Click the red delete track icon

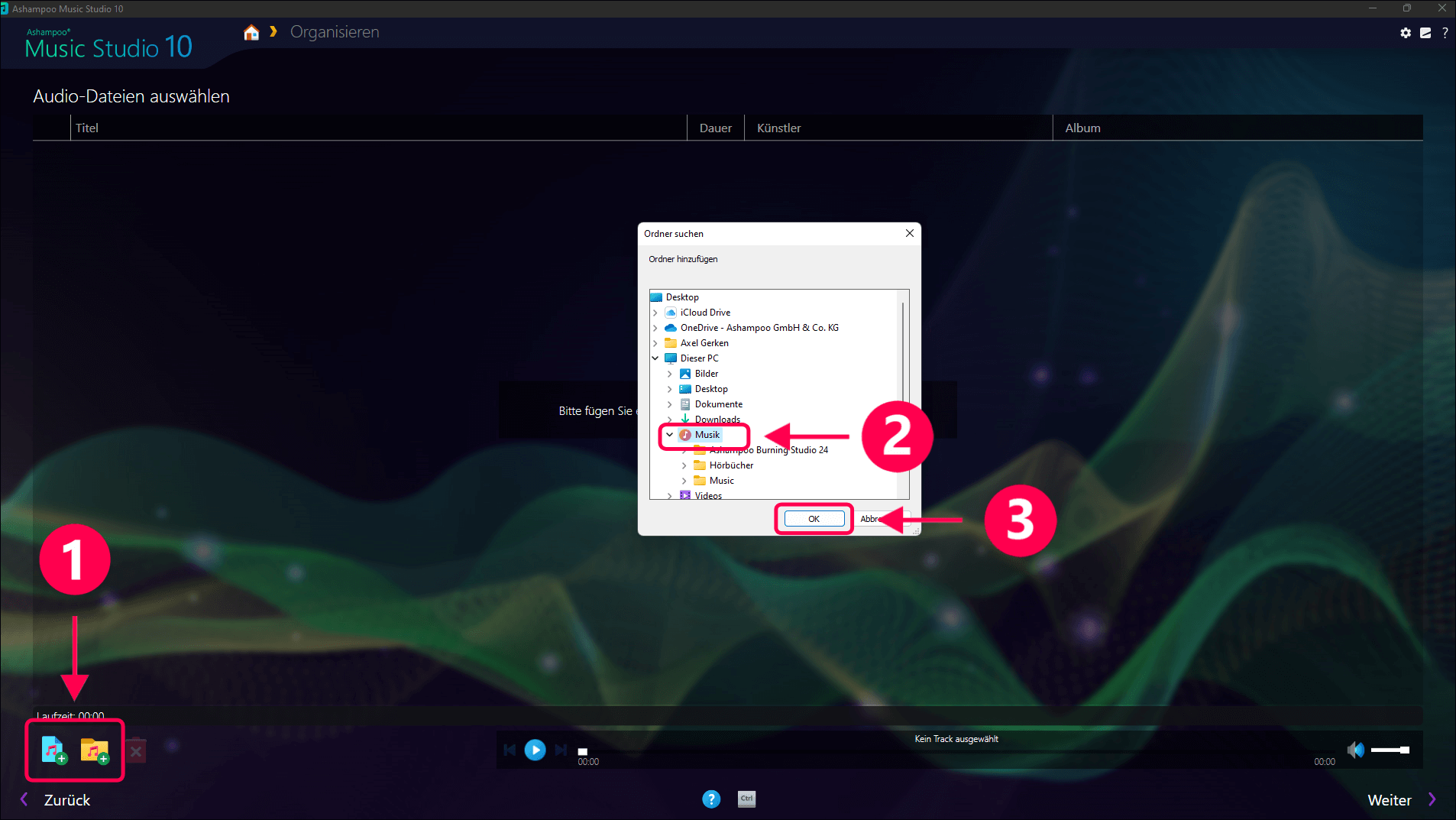136,751
